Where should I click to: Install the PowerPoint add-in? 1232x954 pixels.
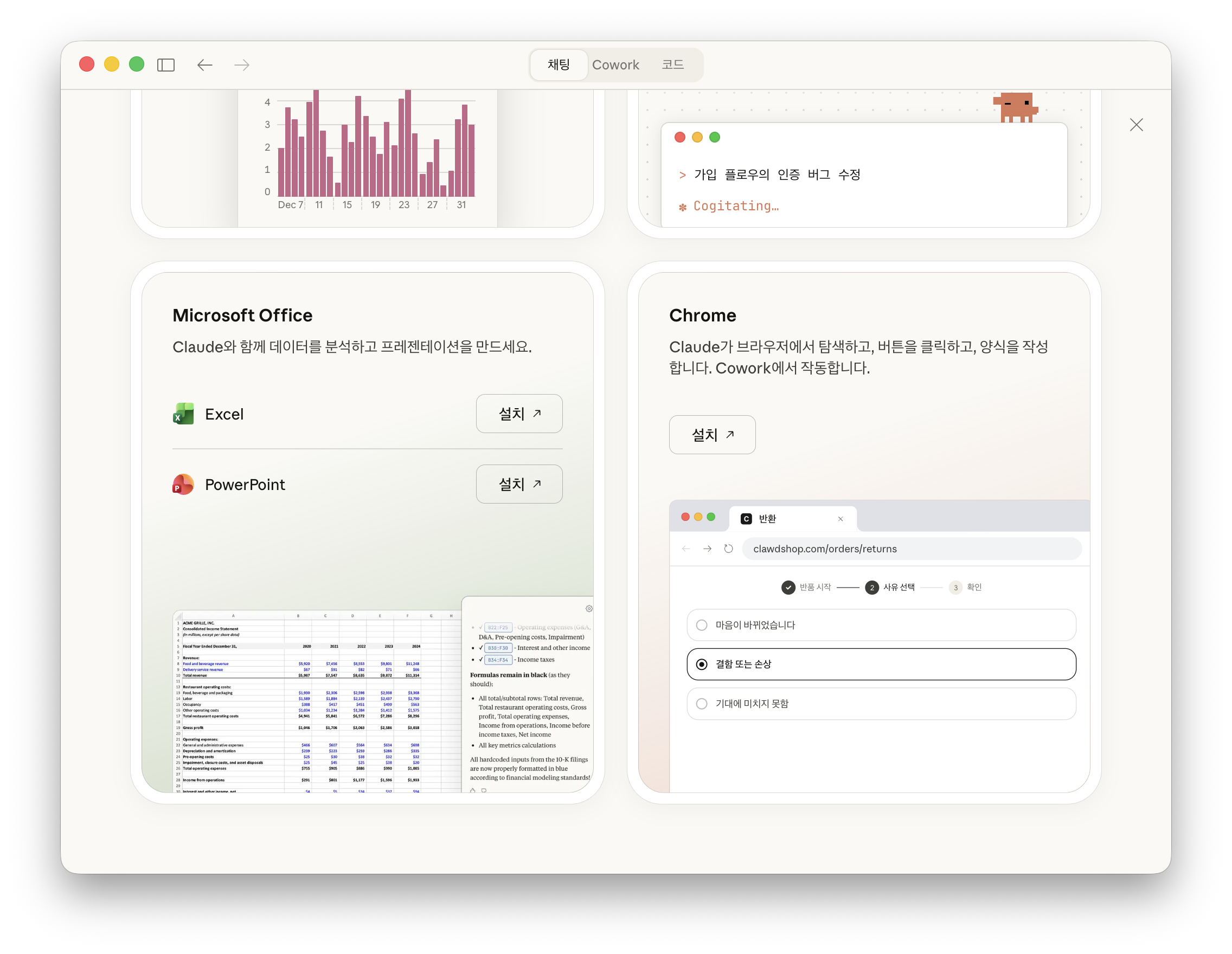click(519, 485)
